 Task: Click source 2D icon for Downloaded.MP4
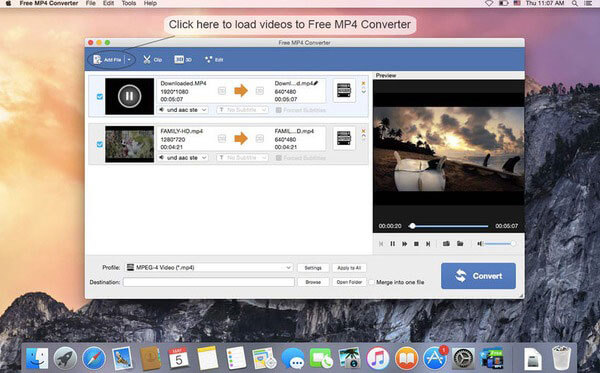tap(222, 91)
